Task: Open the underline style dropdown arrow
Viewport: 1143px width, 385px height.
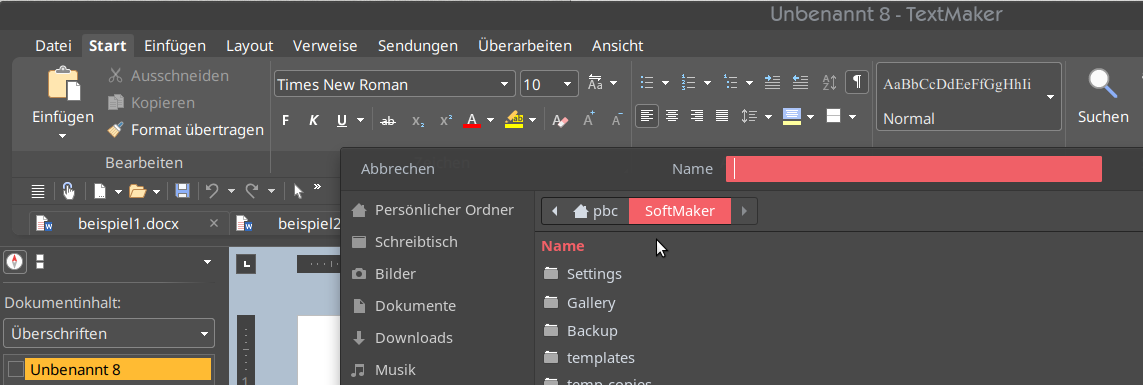Action: (360, 120)
